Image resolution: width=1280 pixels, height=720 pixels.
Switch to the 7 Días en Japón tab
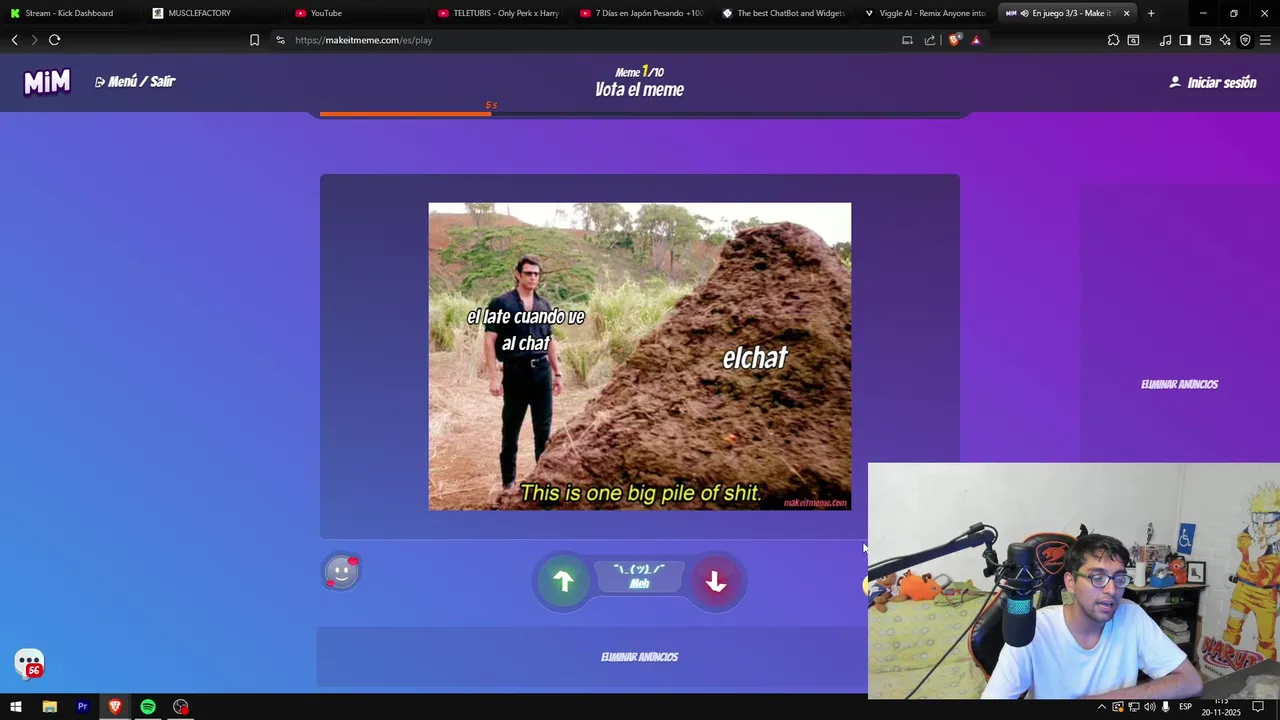pos(643,13)
